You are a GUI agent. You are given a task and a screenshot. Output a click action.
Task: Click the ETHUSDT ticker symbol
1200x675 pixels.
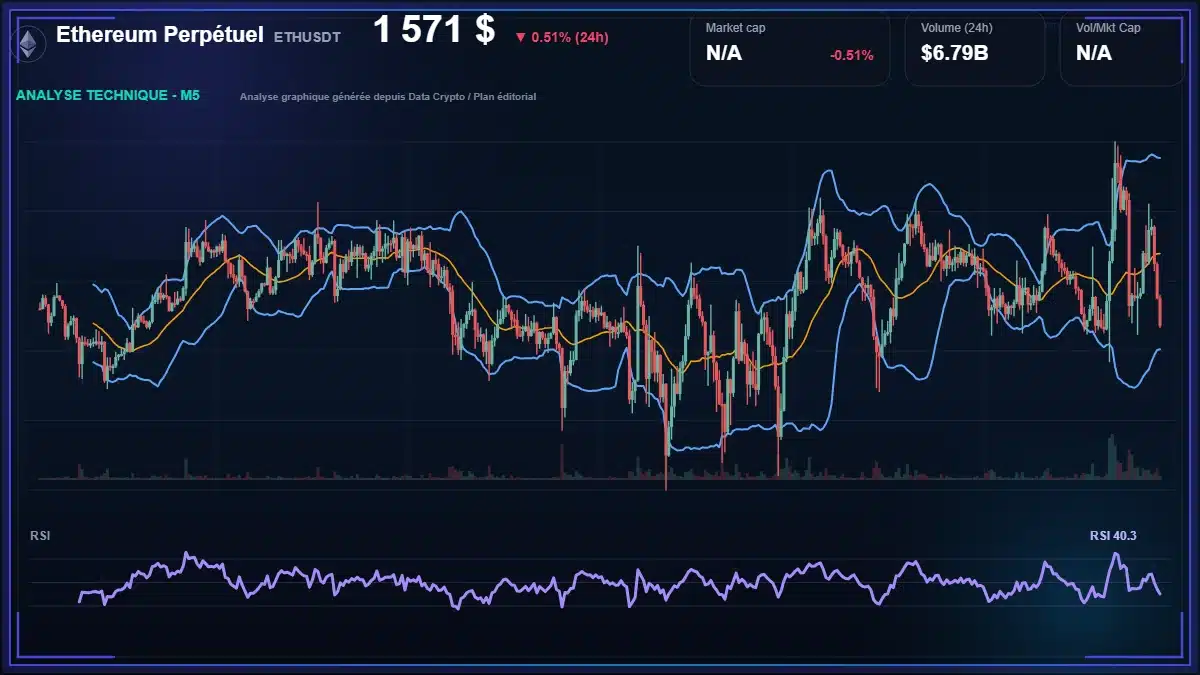[x=307, y=37]
